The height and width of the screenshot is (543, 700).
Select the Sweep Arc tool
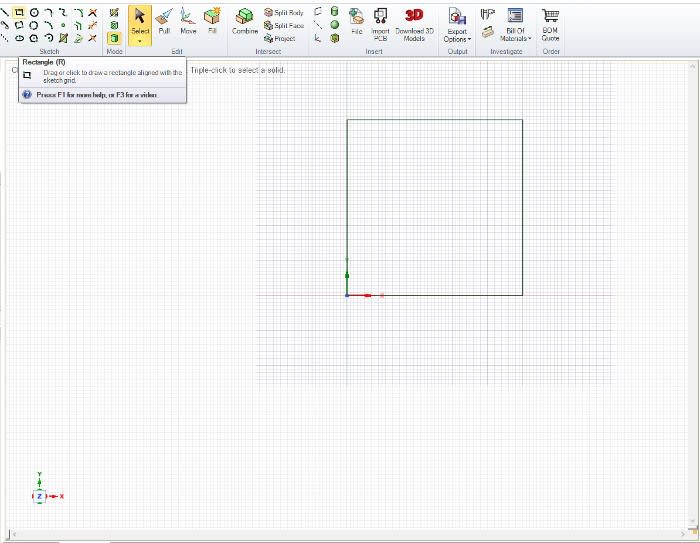(x=49, y=38)
